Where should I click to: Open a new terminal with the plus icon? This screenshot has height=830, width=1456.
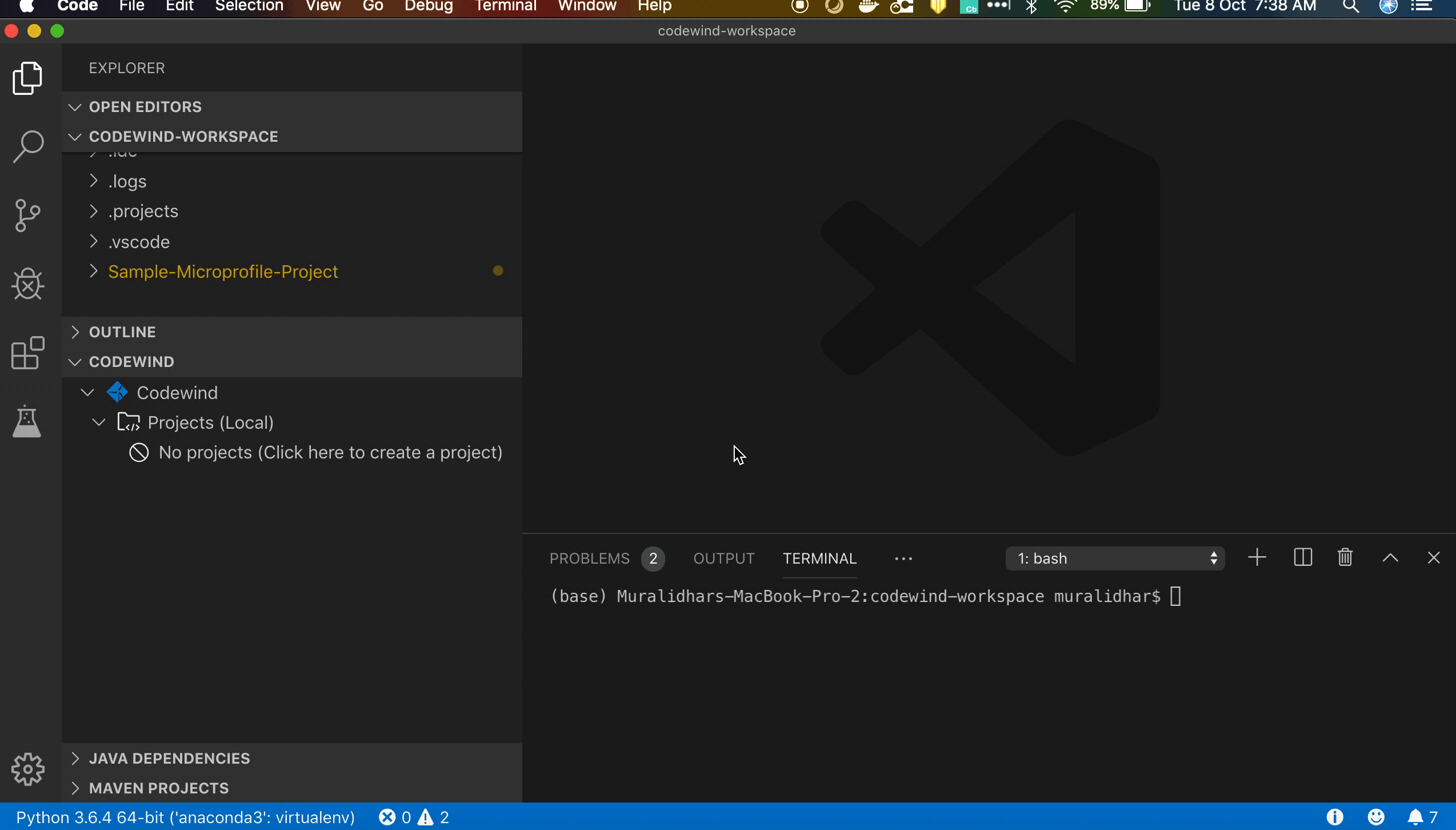1257,557
